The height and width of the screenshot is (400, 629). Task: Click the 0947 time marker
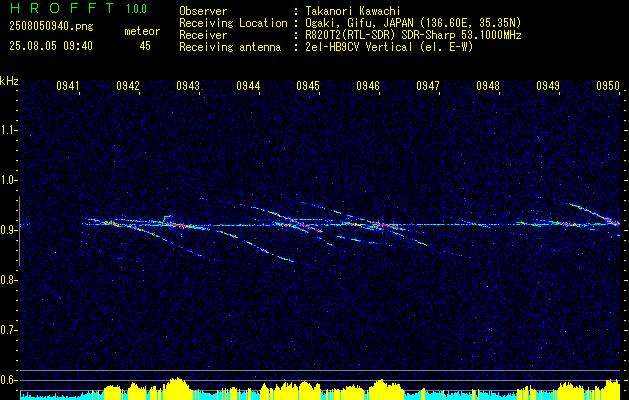pyautogui.click(x=428, y=85)
